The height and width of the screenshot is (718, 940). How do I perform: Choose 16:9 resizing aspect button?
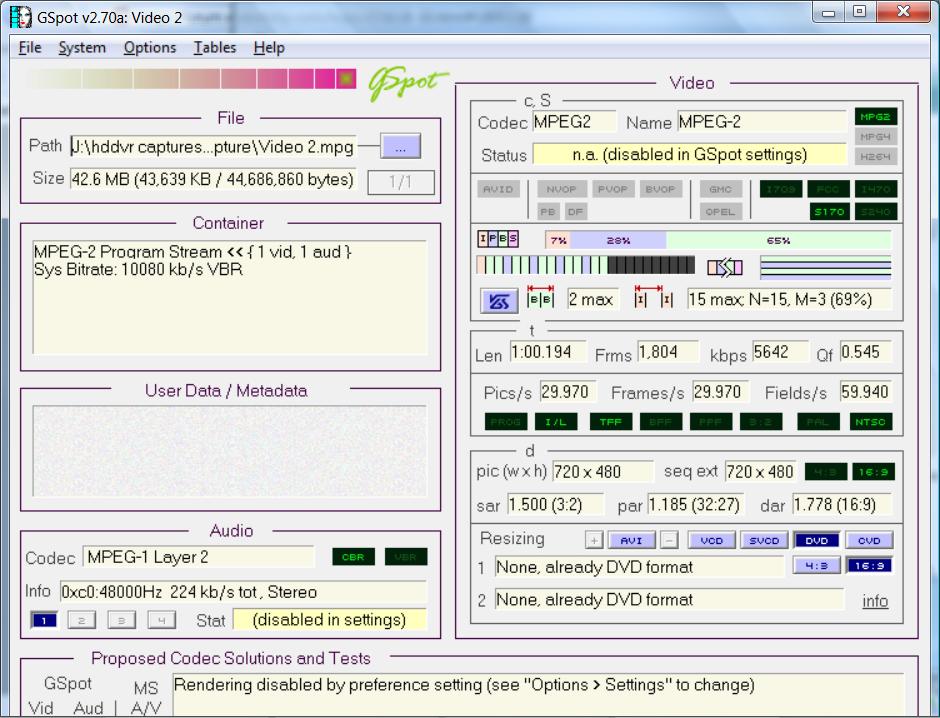pyautogui.click(x=869, y=565)
